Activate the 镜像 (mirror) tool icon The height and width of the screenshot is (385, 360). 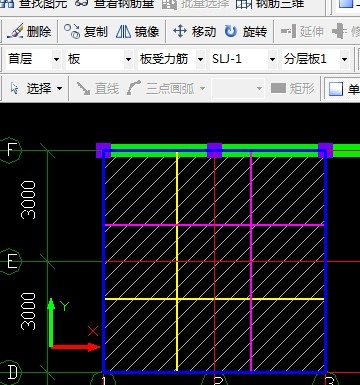tap(123, 32)
